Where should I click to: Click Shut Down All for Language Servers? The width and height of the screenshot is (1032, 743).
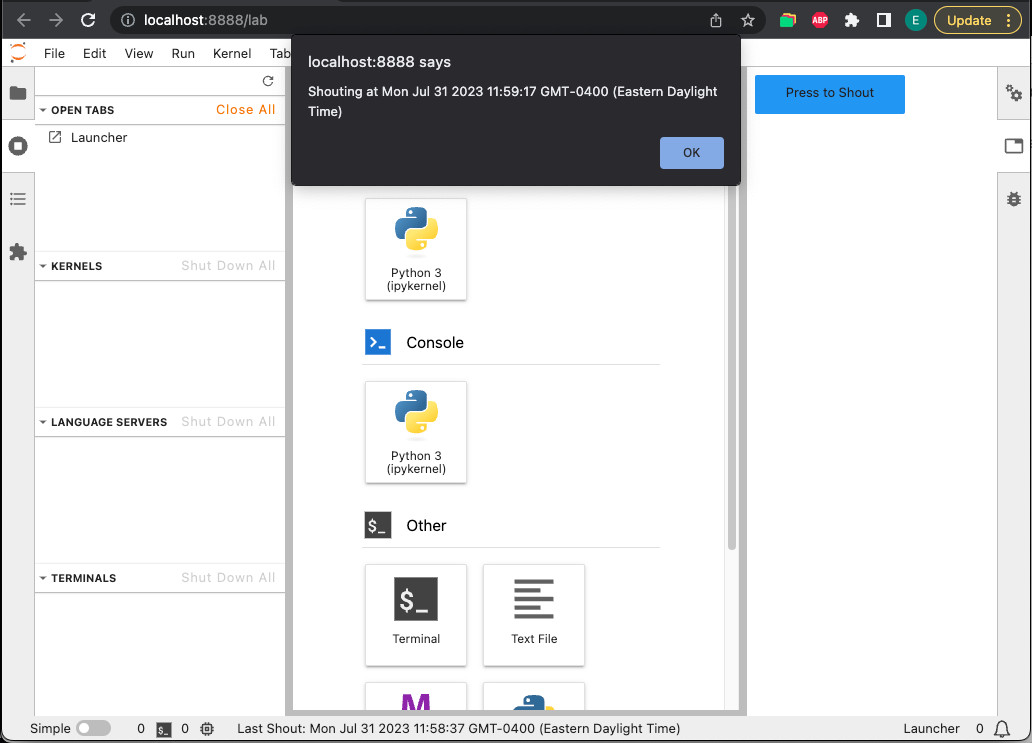[228, 422]
